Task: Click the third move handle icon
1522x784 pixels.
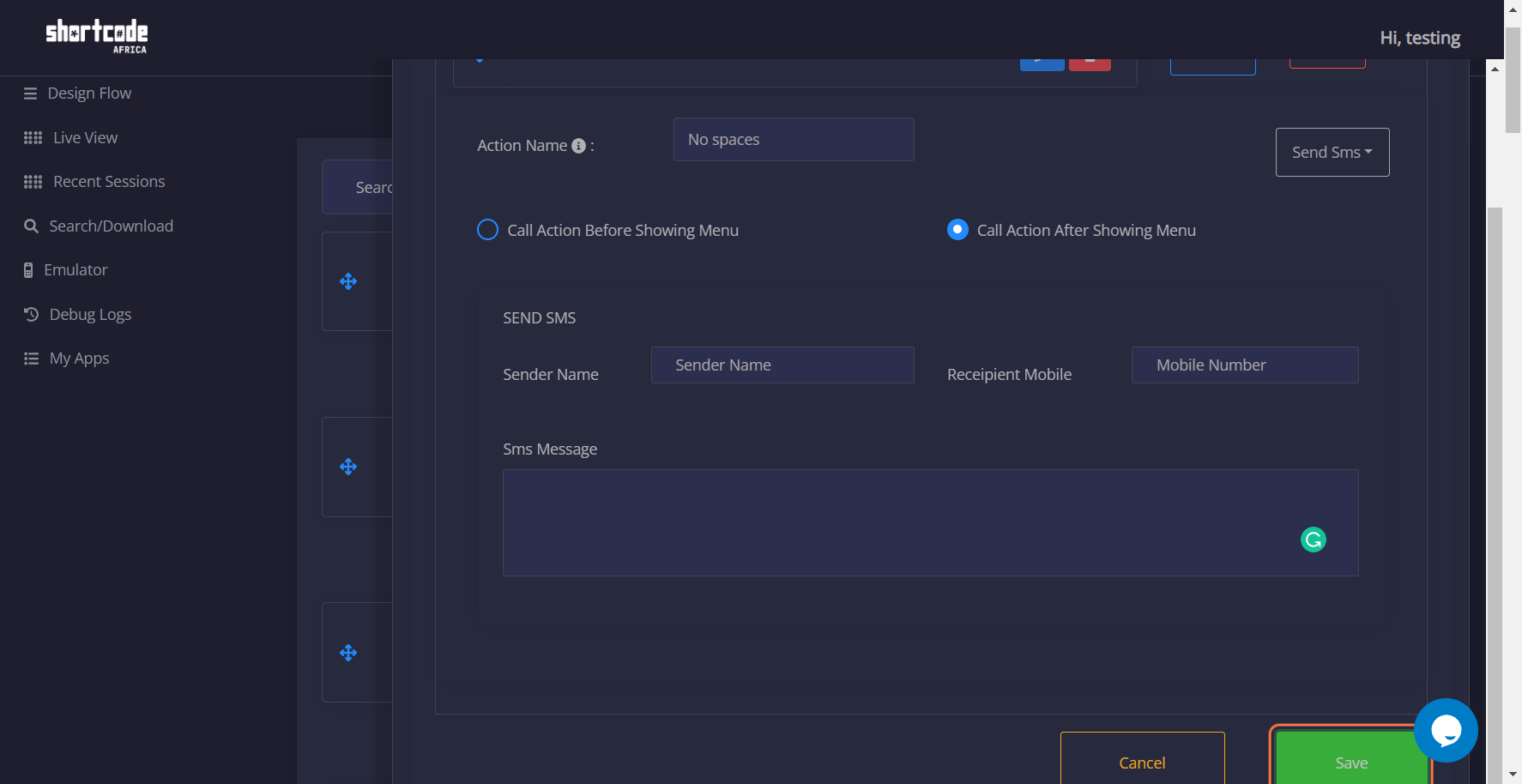Action: [x=348, y=653]
